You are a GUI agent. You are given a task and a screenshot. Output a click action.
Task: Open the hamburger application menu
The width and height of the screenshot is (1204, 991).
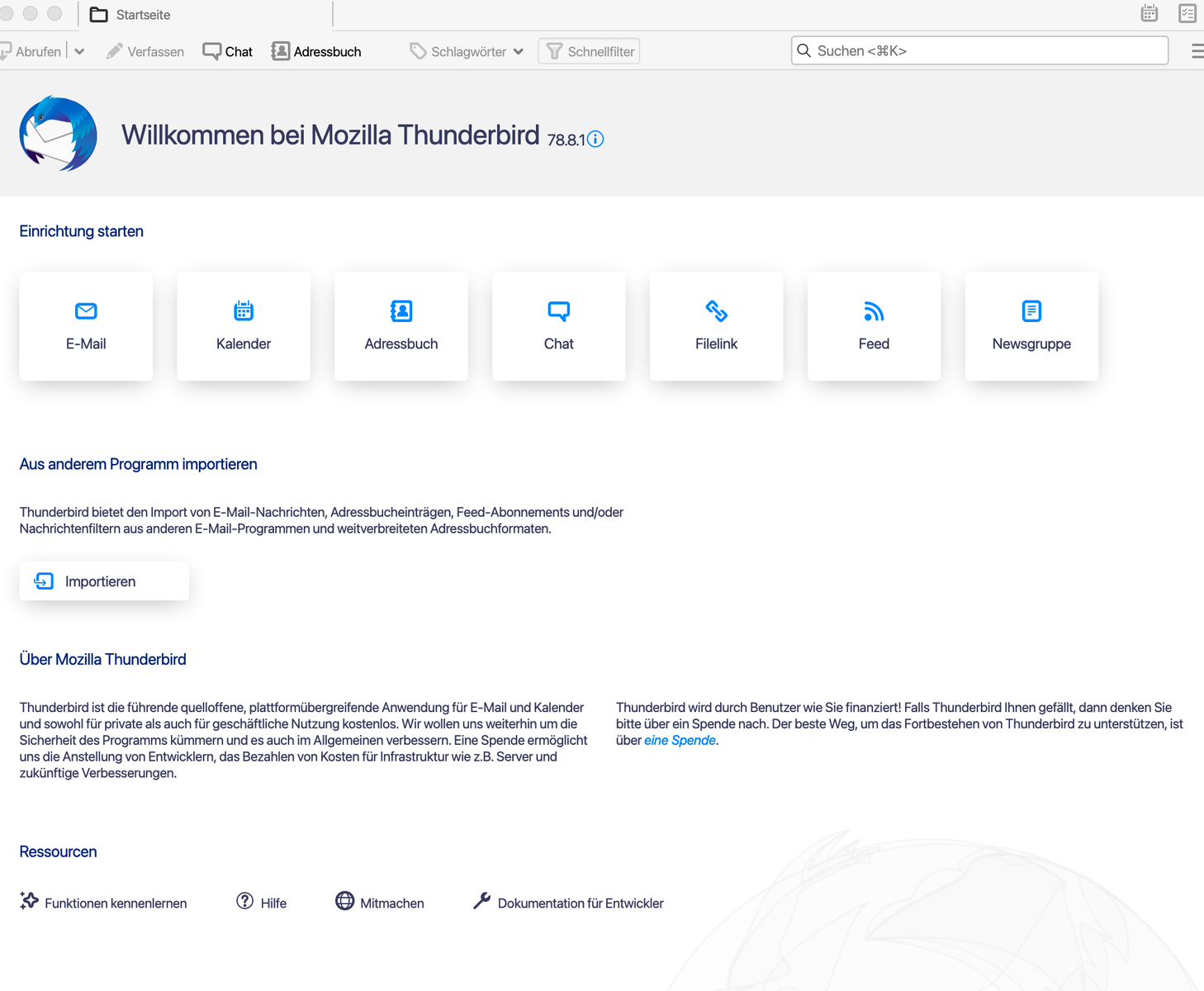tap(1197, 51)
